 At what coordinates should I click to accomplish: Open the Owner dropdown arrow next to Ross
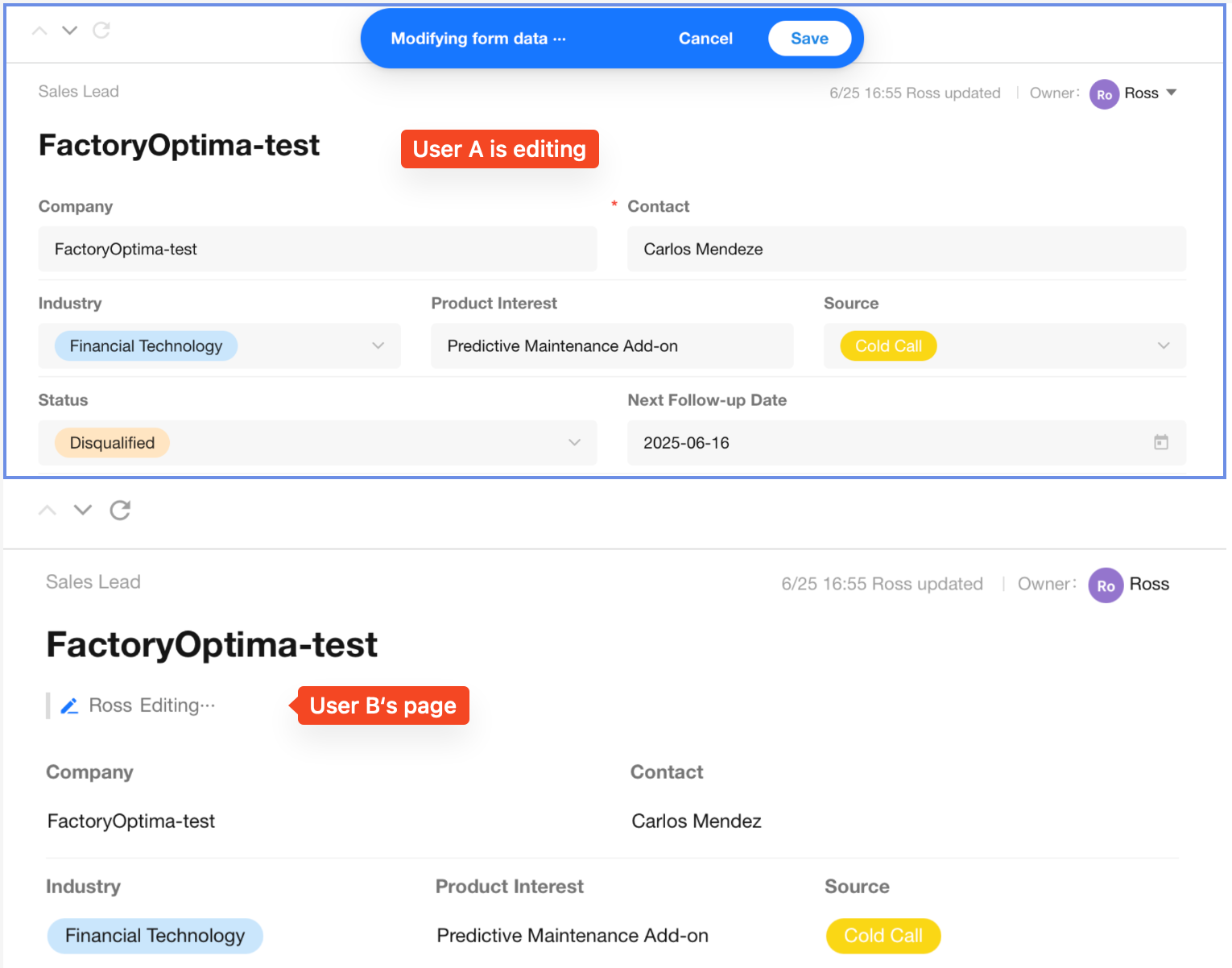[x=1172, y=93]
